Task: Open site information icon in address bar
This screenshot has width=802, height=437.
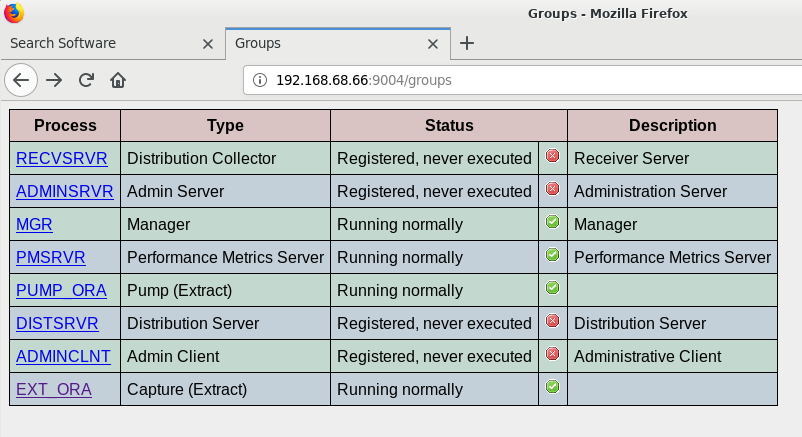Action: (x=260, y=80)
